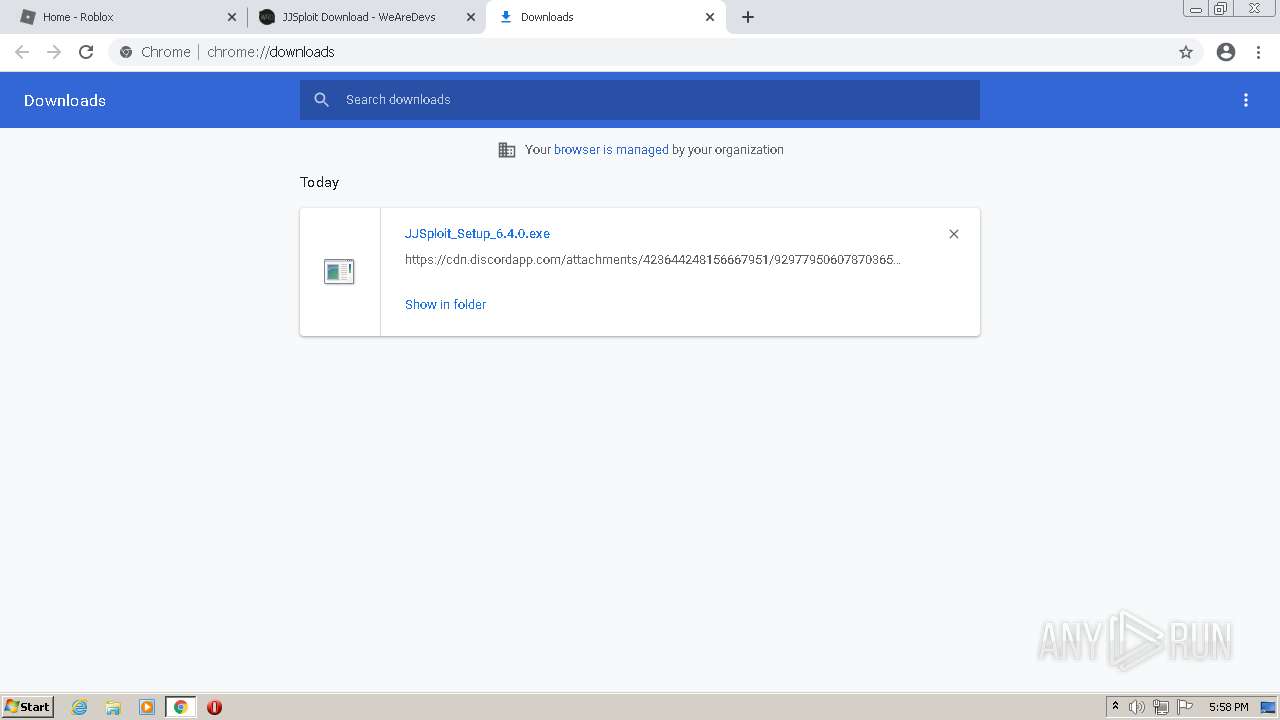Switch to the JJSploit Download - WeAreDevs tab
Image resolution: width=1280 pixels, height=720 pixels.
tap(366, 17)
